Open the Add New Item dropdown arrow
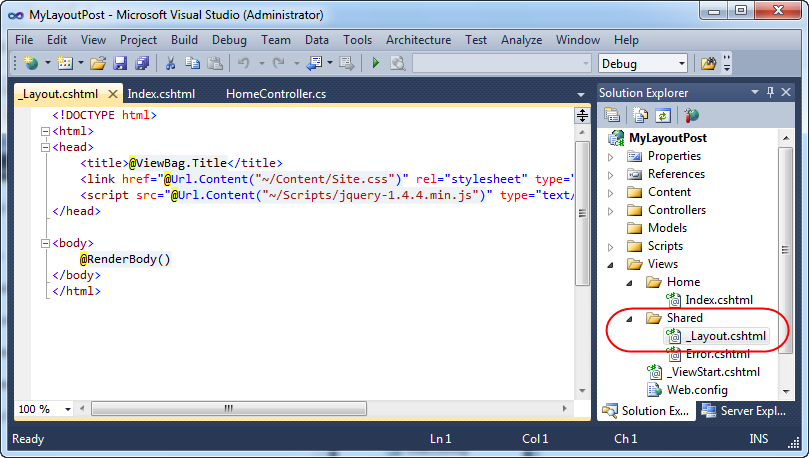 (81, 63)
